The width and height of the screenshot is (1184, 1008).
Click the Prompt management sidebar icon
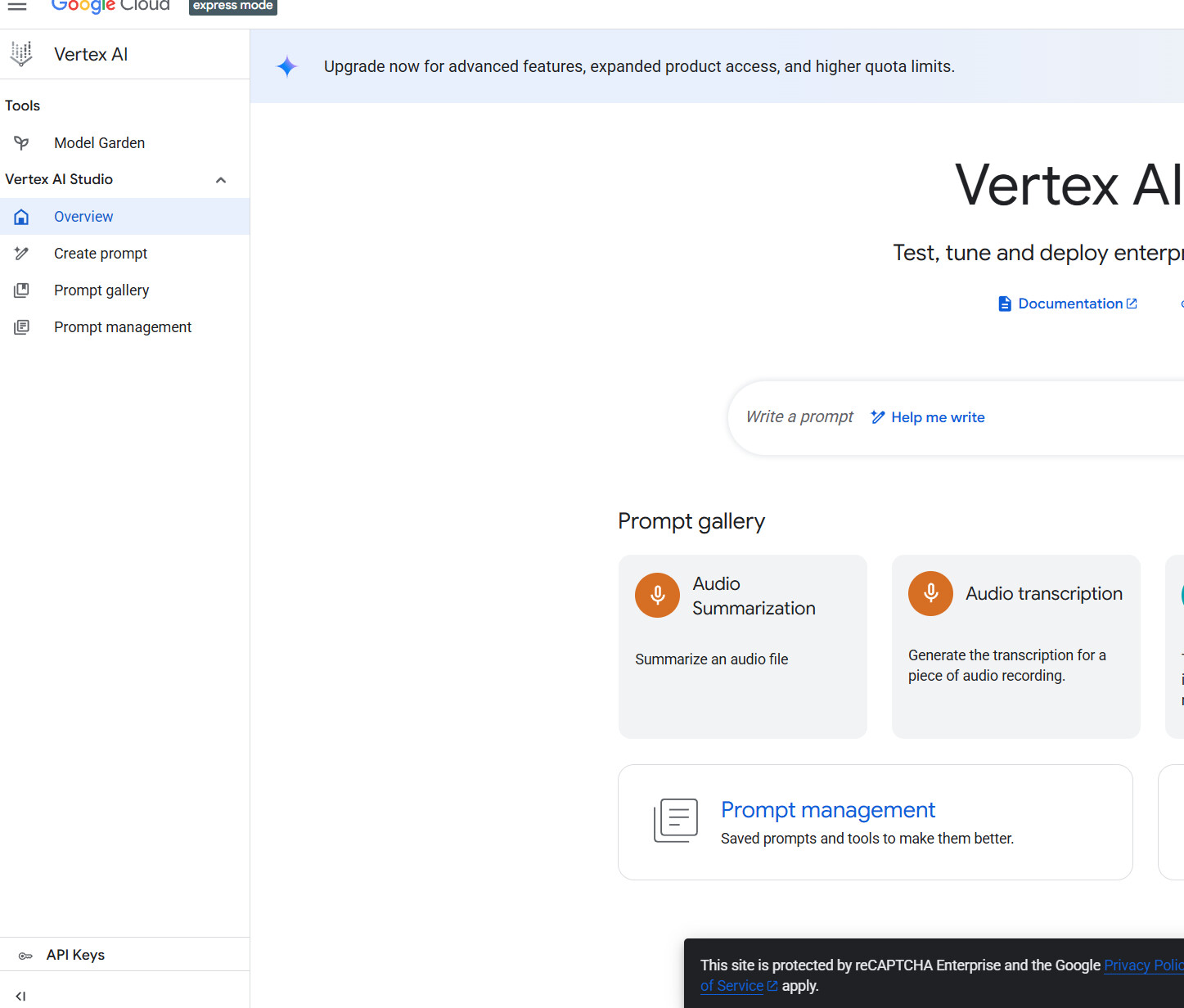click(x=21, y=327)
